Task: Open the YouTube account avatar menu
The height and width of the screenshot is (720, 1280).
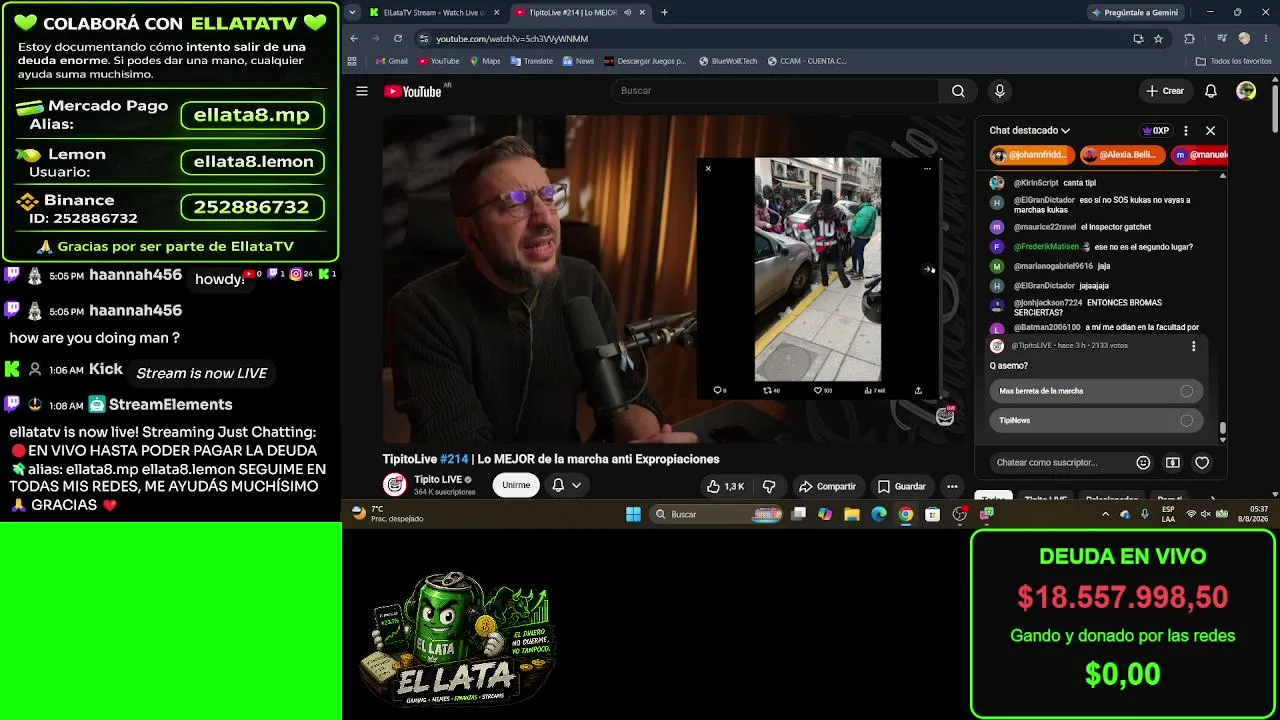Action: coord(1246,91)
